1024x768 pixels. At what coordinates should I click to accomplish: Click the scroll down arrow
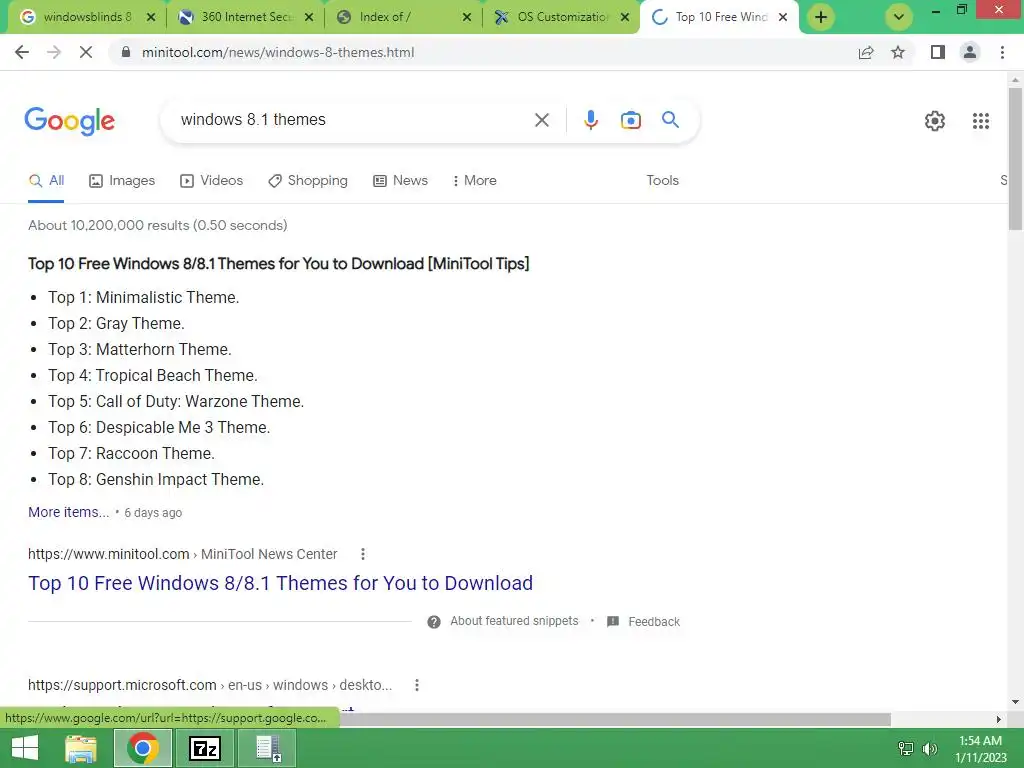pos(1015,703)
